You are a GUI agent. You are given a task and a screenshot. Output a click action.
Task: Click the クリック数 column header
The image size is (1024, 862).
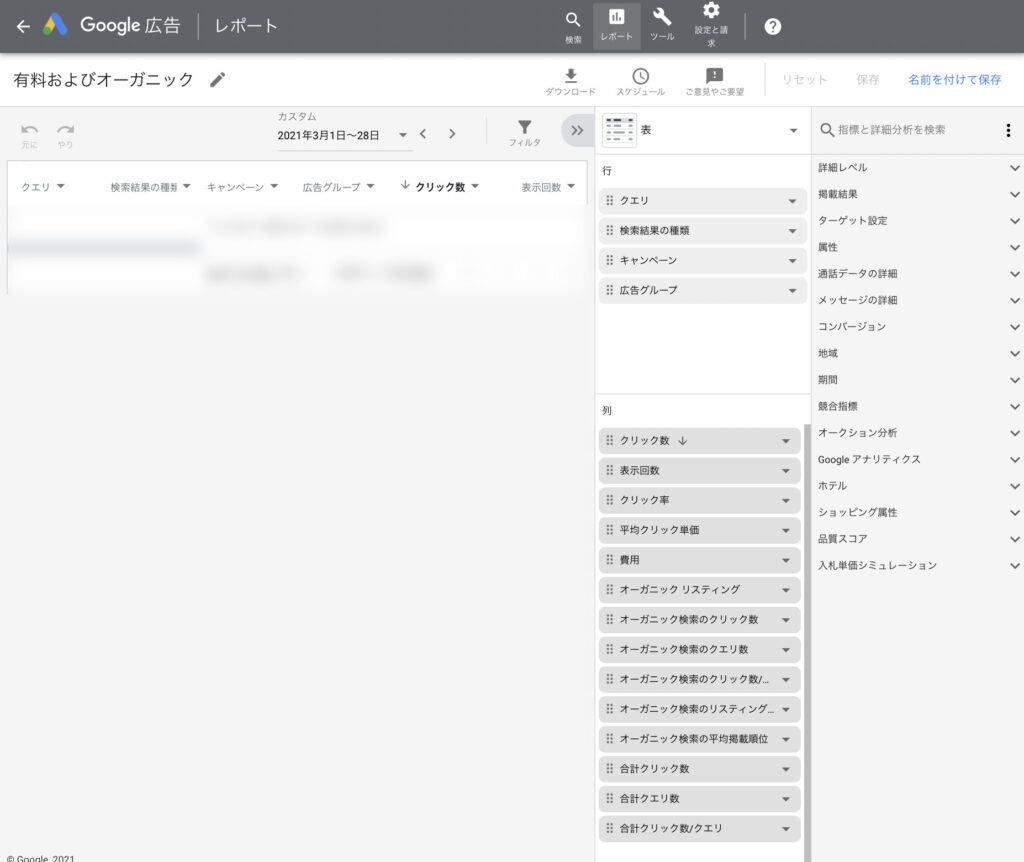440,186
